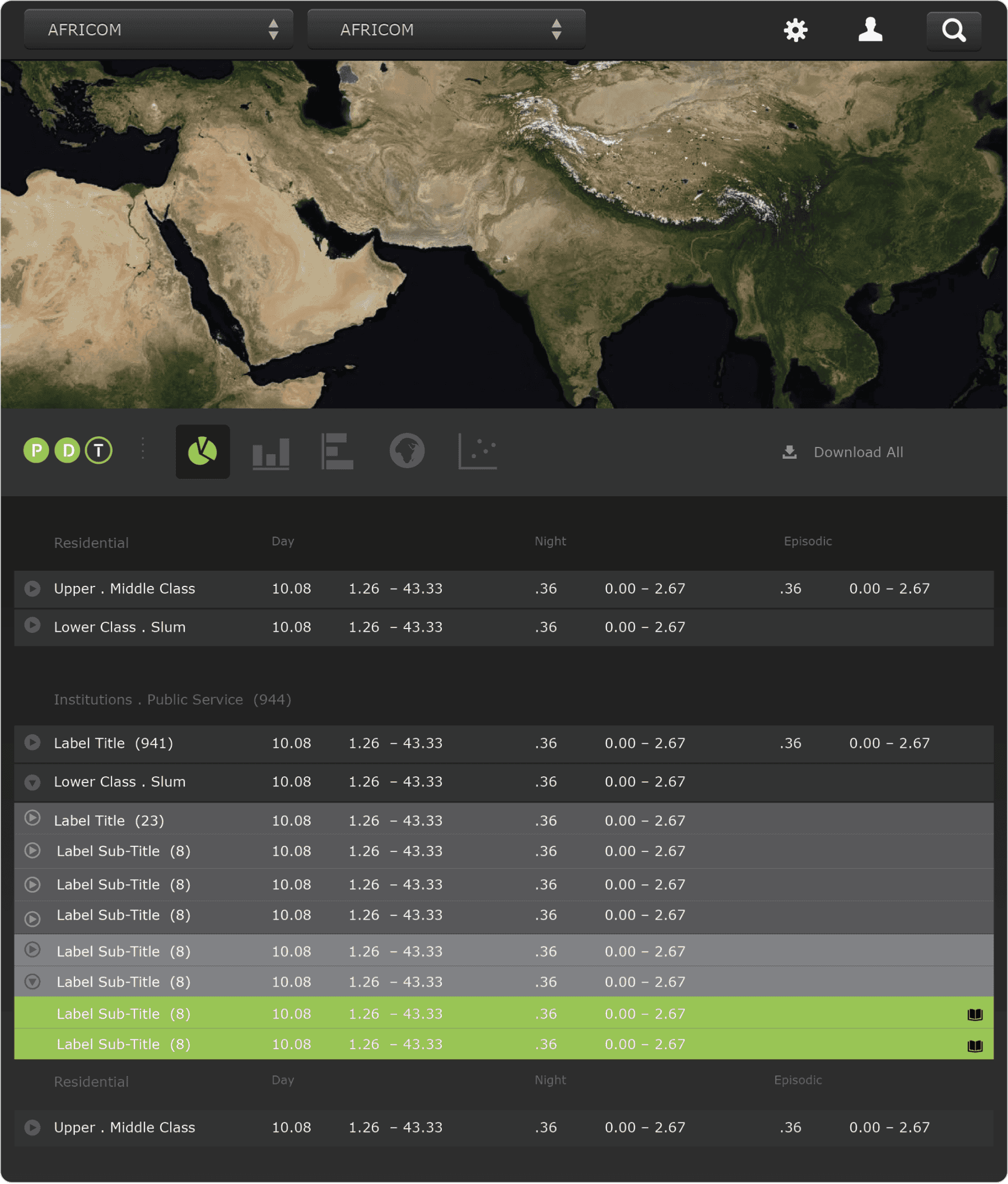The width and height of the screenshot is (1008, 1184).
Task: Expand the first Label Sub-Title (8) row
Action: pos(32,850)
